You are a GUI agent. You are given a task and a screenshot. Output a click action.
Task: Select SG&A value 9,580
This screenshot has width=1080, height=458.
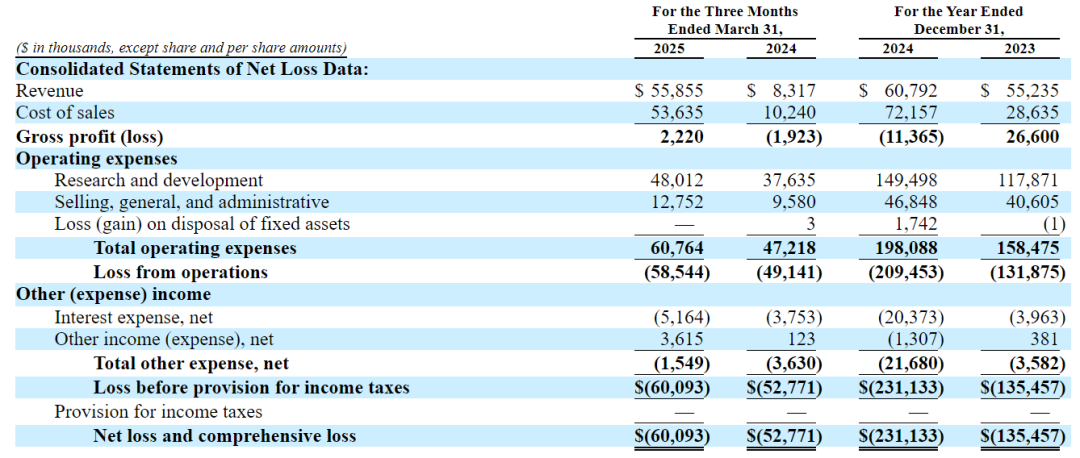pos(793,202)
